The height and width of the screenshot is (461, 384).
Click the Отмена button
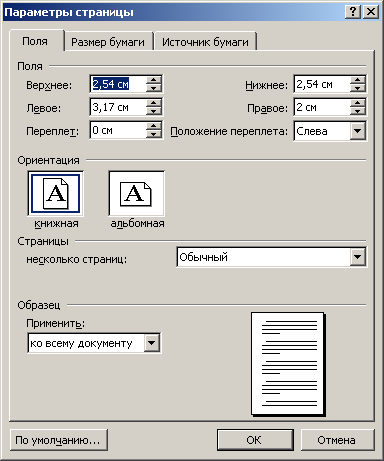(337, 440)
